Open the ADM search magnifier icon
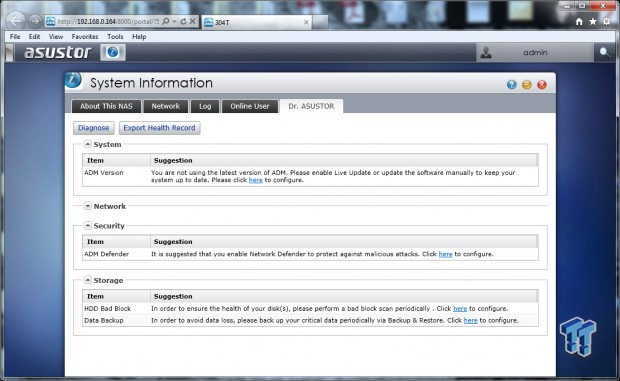Image resolution: width=620 pixels, height=381 pixels. point(604,53)
